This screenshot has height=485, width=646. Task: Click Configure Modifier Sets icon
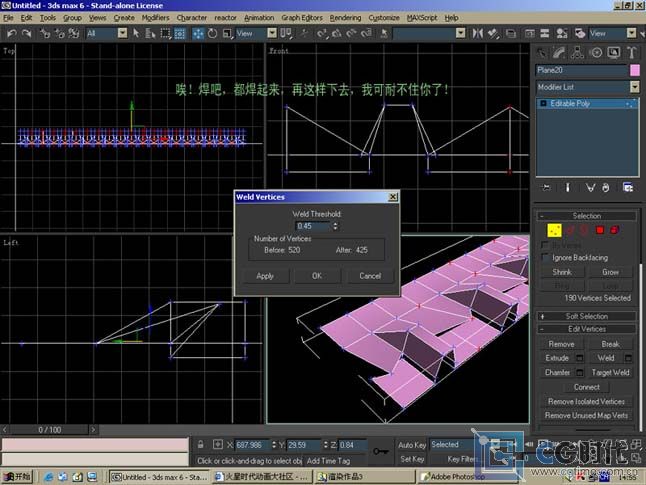point(628,188)
